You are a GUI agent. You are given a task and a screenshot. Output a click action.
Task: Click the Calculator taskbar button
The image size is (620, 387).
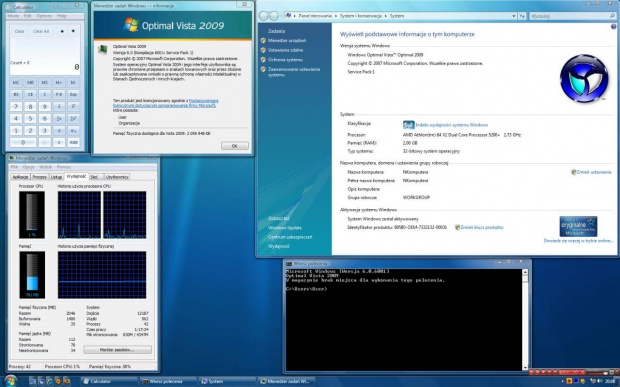click(109, 381)
